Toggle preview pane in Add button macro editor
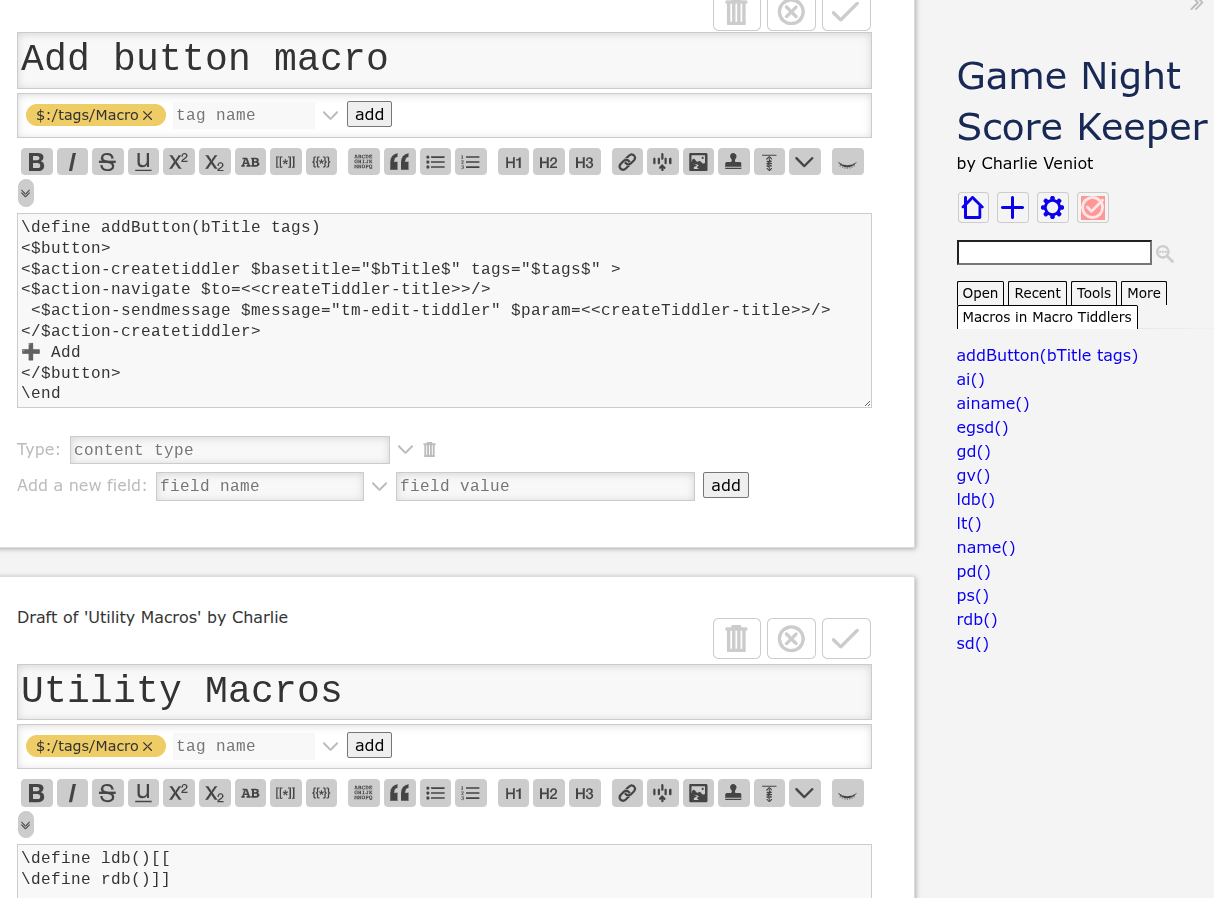This screenshot has height=898, width=1214. coord(847,162)
